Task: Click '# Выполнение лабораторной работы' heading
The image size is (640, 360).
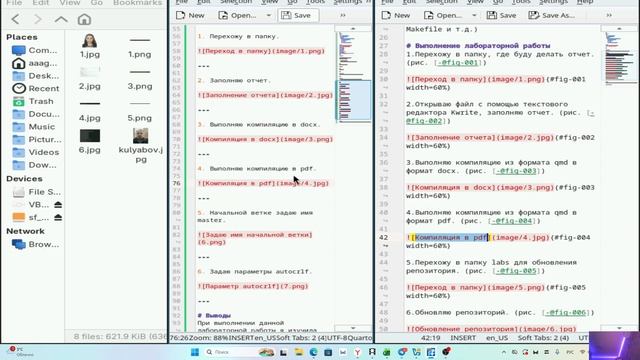Action: [x=478, y=46]
